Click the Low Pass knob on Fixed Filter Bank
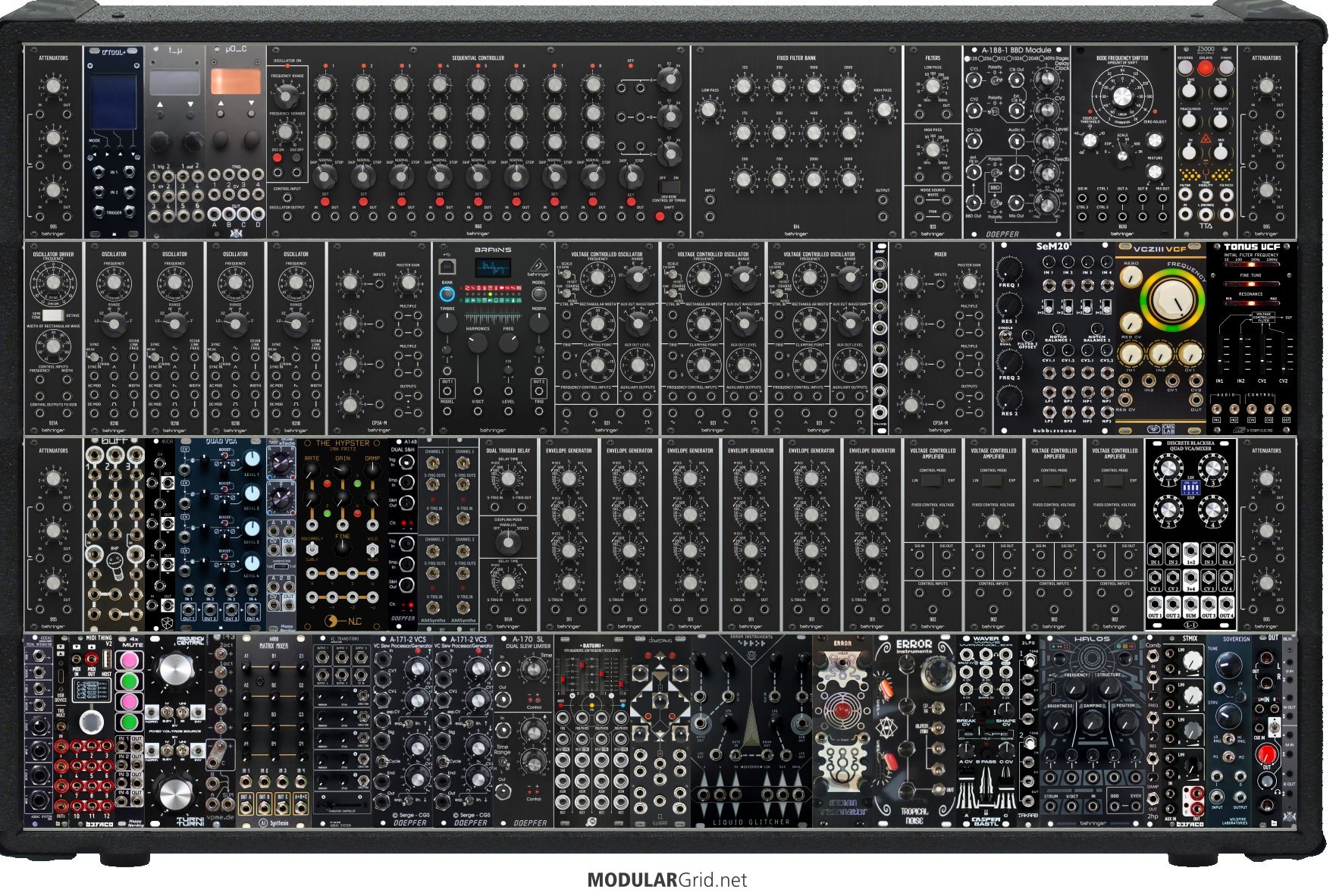Image resolution: width=1336 pixels, height=896 pixels. [710, 110]
